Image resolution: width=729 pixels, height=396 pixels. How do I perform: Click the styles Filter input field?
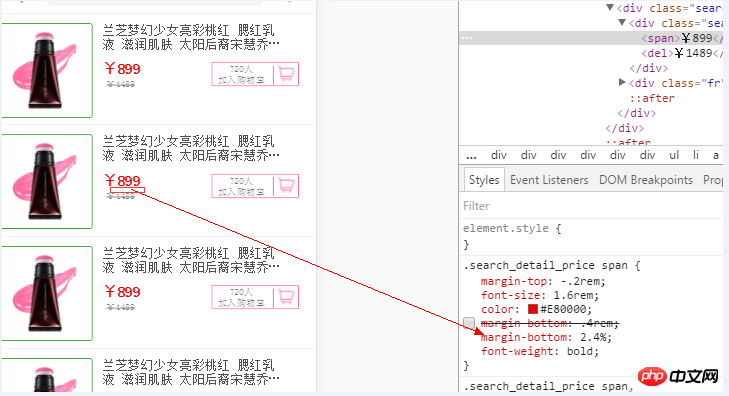click(591, 206)
